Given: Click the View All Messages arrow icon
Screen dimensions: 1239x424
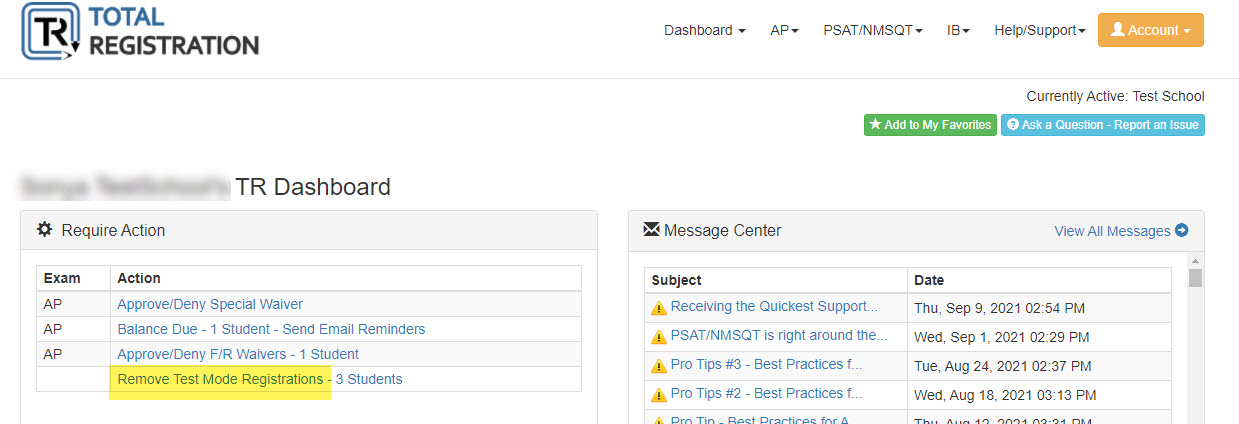Looking at the screenshot, I should (x=1182, y=230).
